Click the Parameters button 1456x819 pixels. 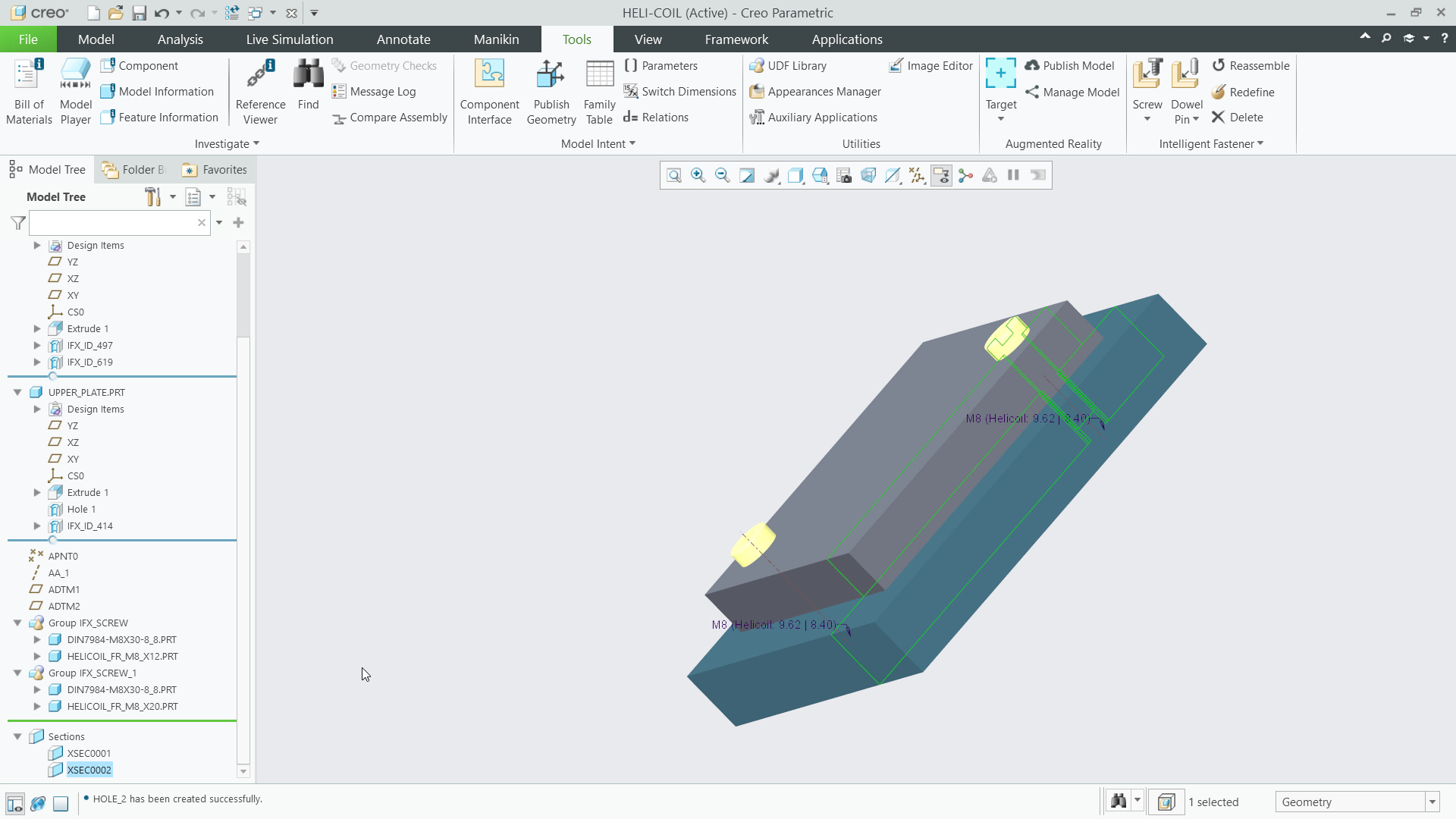[x=661, y=66]
